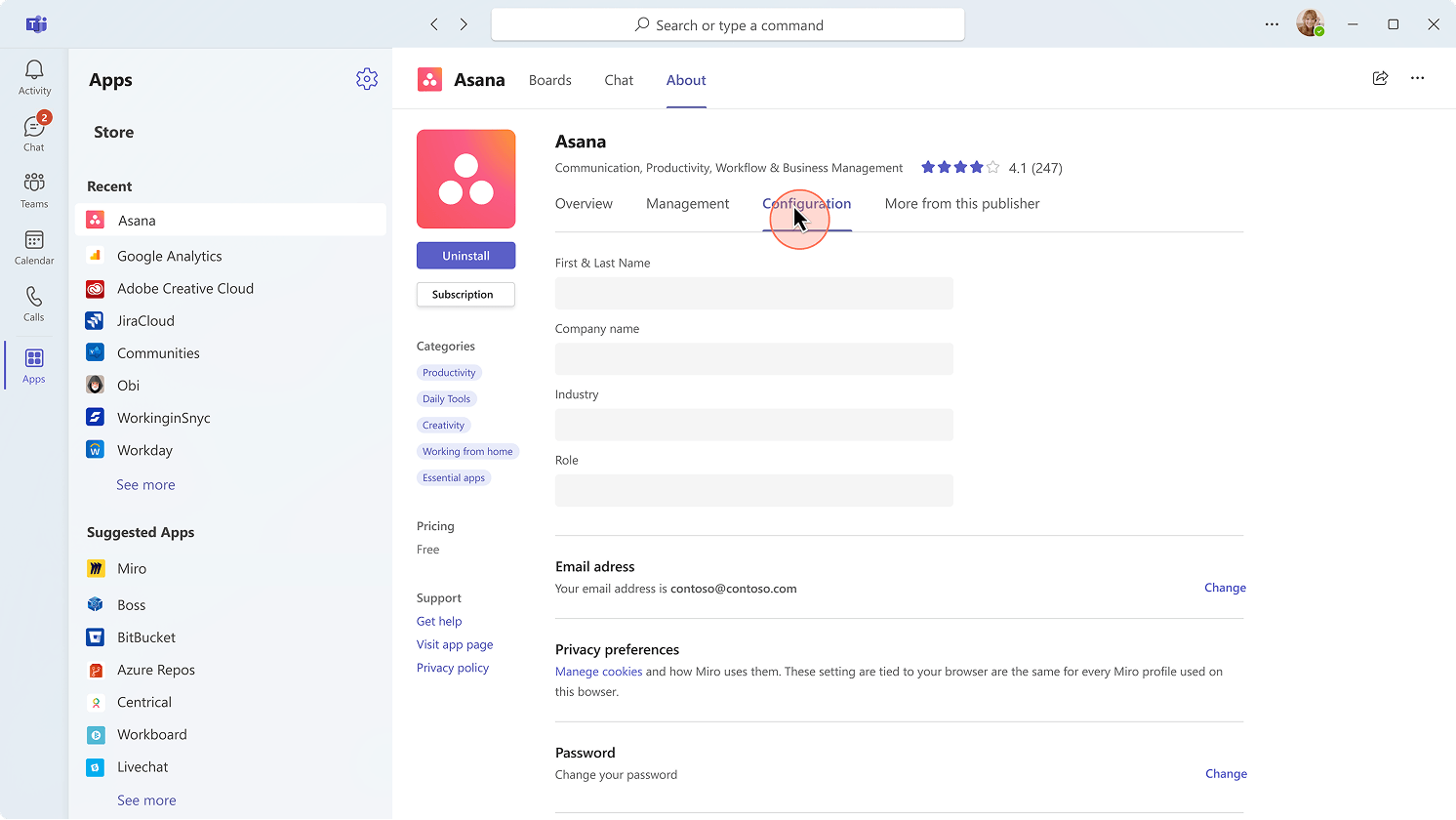The image size is (1456, 820).
Task: Click the Company name input field
Action: 753,359
